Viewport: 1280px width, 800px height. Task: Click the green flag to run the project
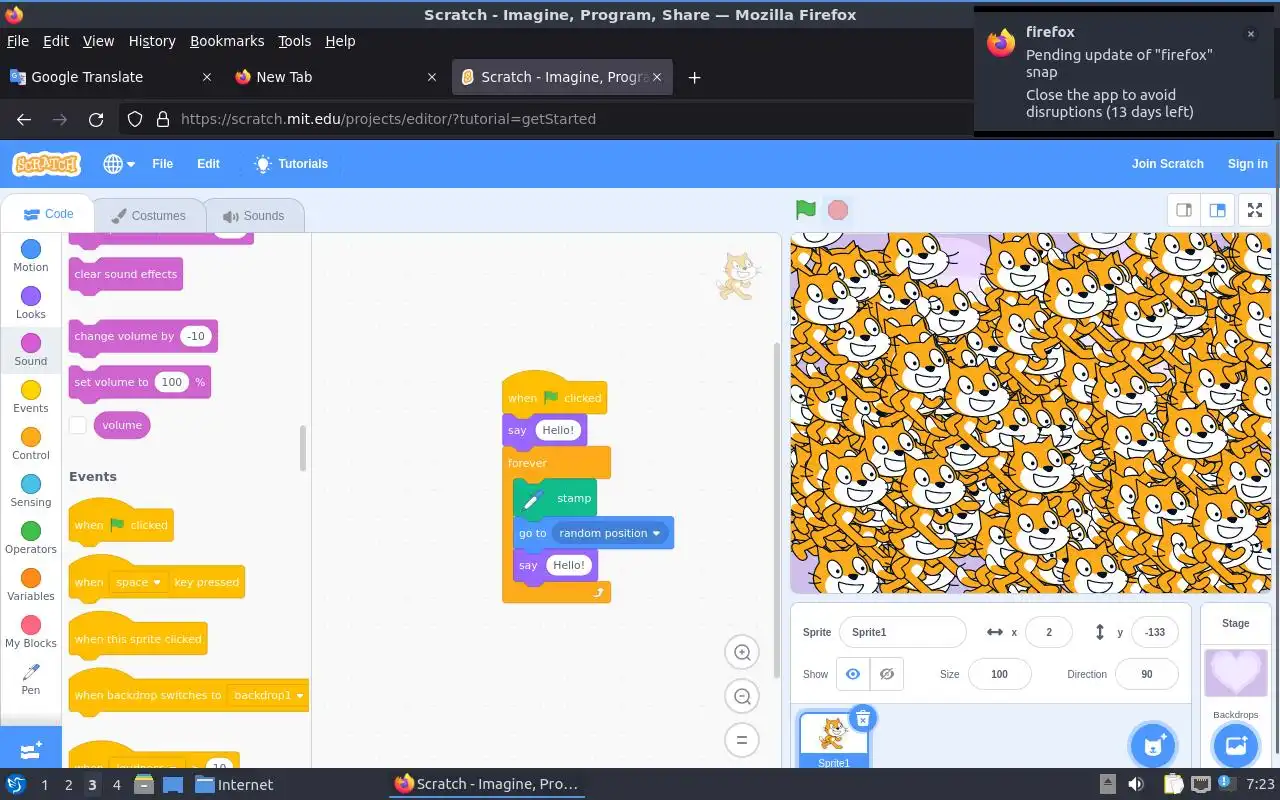[805, 210]
